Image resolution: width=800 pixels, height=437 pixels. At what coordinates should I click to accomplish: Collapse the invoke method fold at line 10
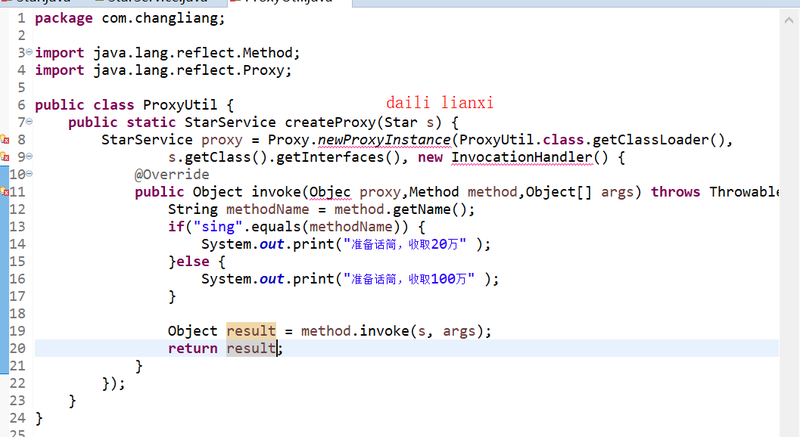tap(29, 174)
